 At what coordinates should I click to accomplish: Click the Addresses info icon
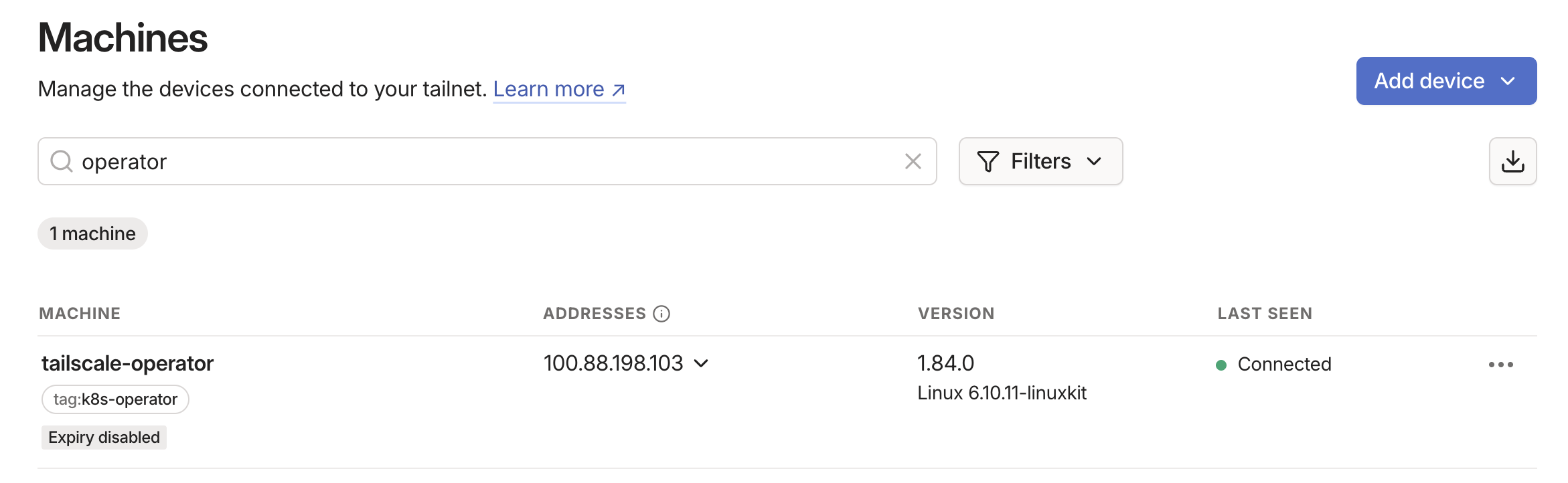[x=661, y=314]
